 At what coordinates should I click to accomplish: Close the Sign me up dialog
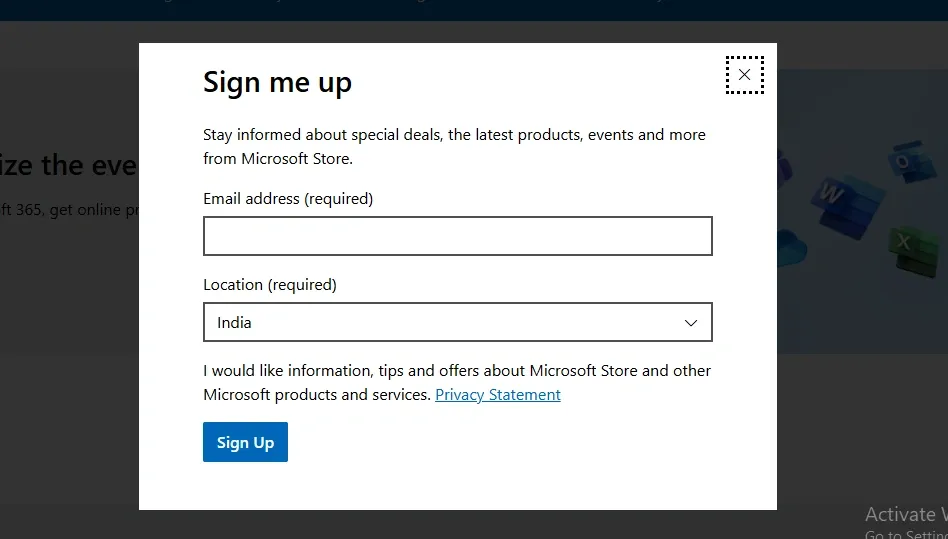pos(744,75)
